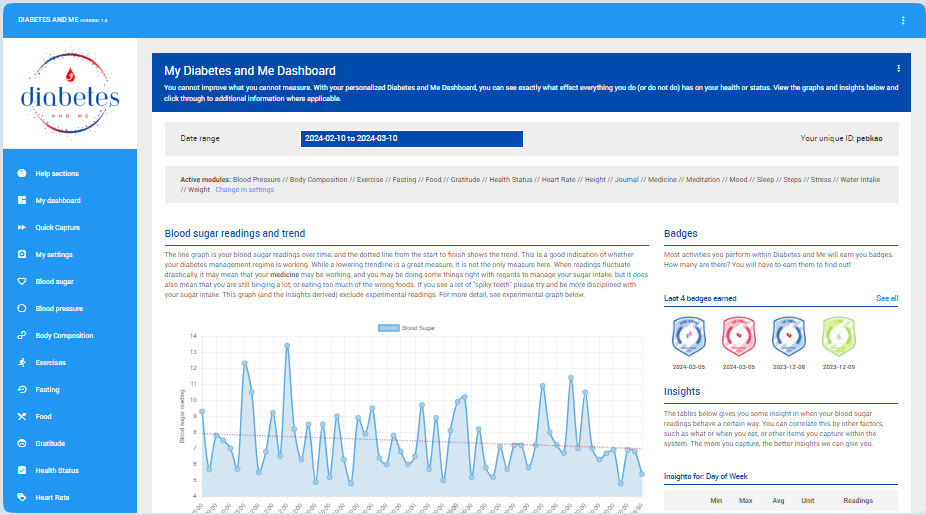Click the Food utensils icon in sidebar
The image size is (926, 515).
click(x=22, y=416)
